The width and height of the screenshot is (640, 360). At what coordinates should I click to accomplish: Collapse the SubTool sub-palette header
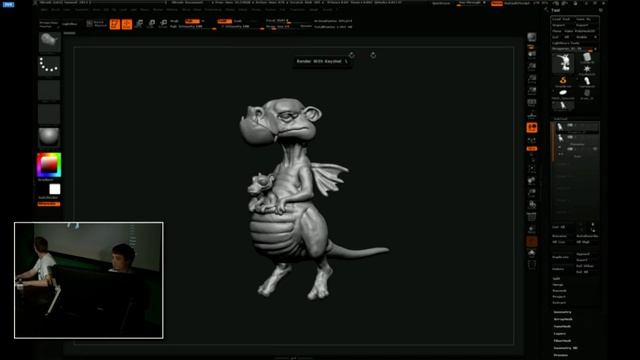[x=561, y=119]
